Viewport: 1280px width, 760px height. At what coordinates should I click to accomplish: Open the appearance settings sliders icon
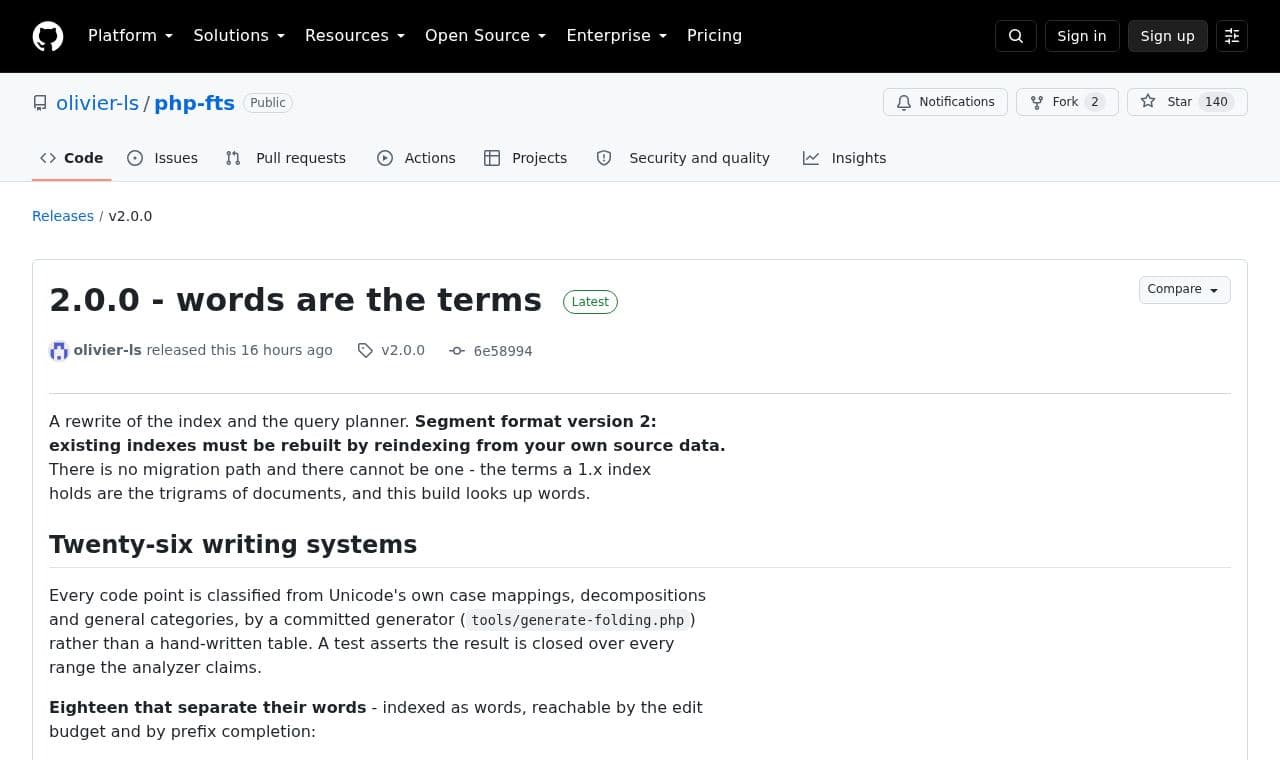click(1232, 36)
